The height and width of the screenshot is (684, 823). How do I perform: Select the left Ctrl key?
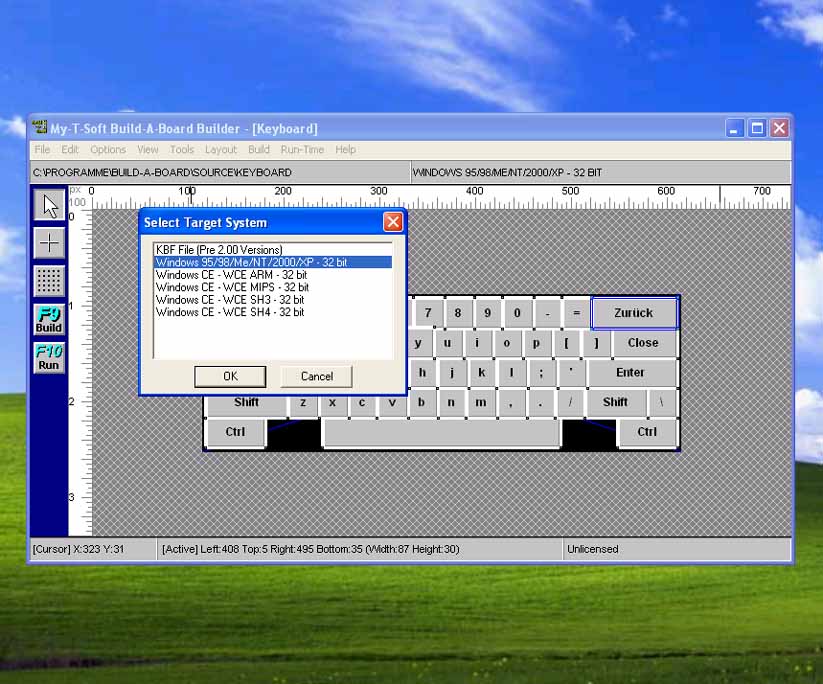236,432
